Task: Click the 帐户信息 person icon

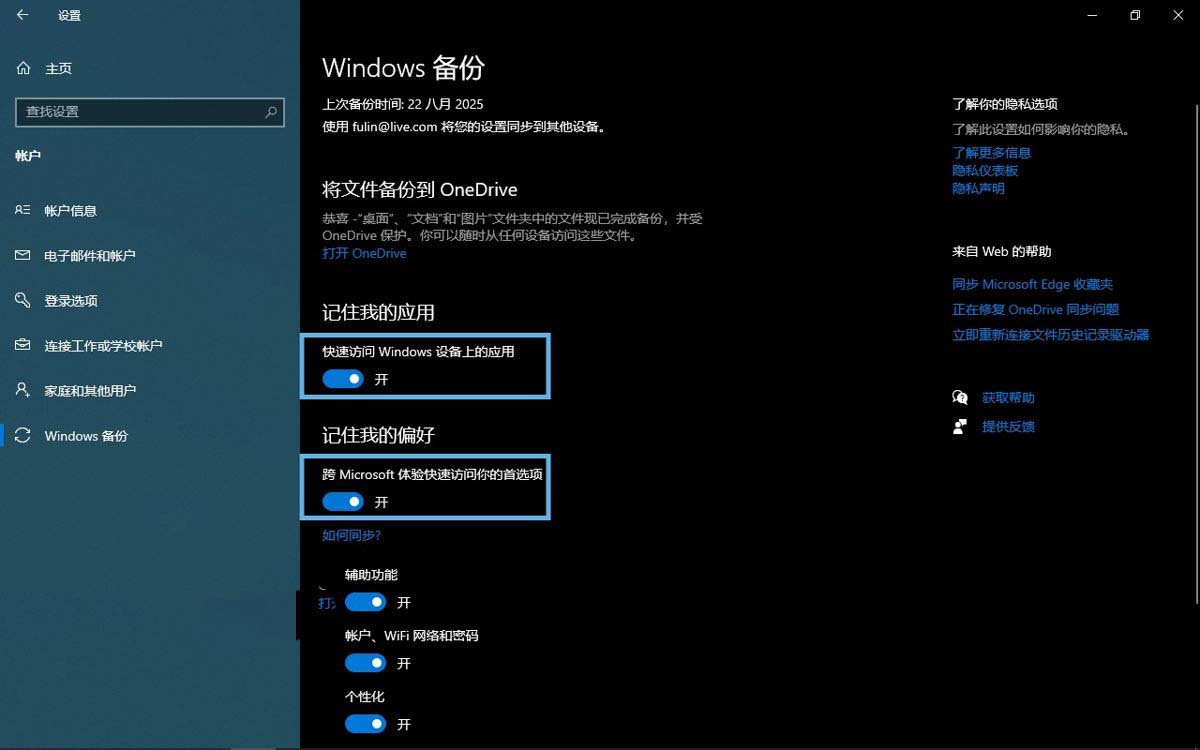Action: [x=23, y=210]
